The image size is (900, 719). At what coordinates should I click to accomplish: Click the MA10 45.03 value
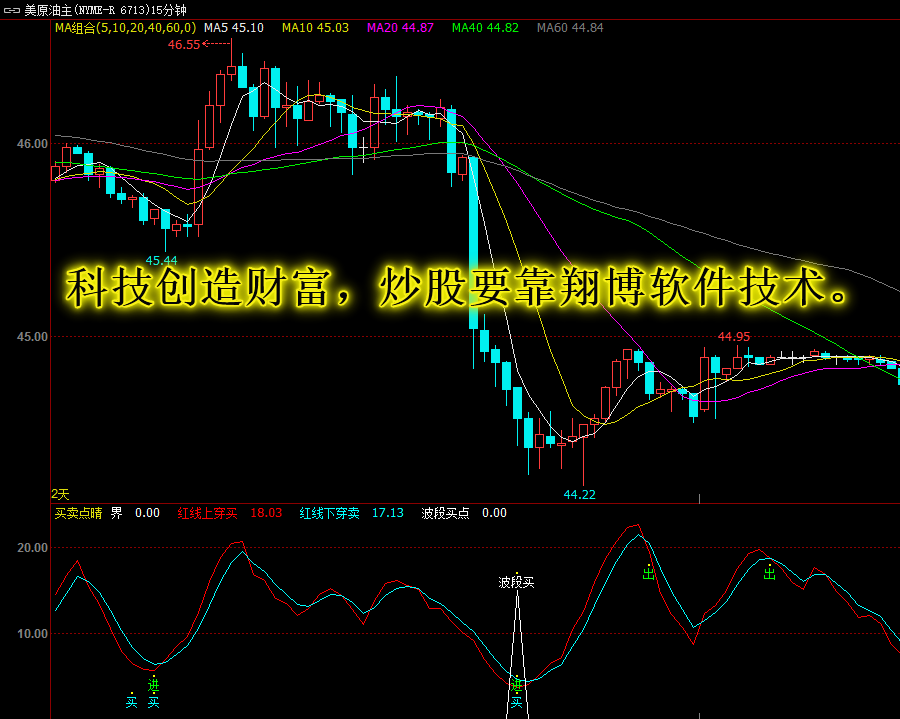point(315,28)
